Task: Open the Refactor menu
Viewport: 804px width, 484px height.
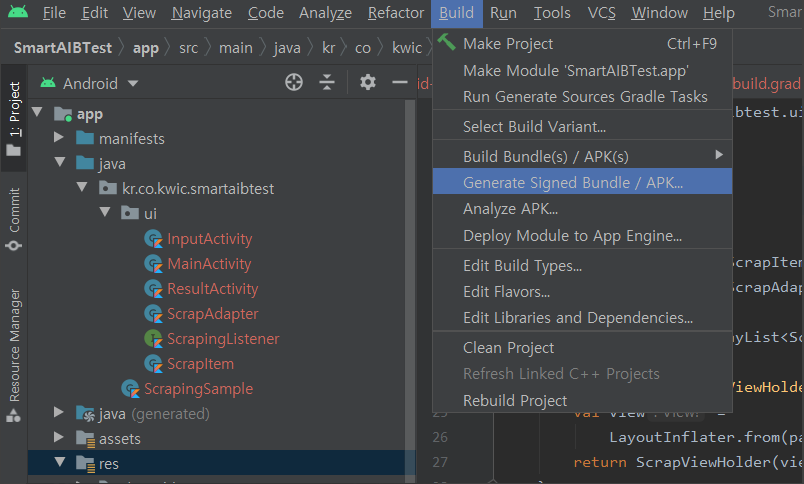Action: coord(396,13)
